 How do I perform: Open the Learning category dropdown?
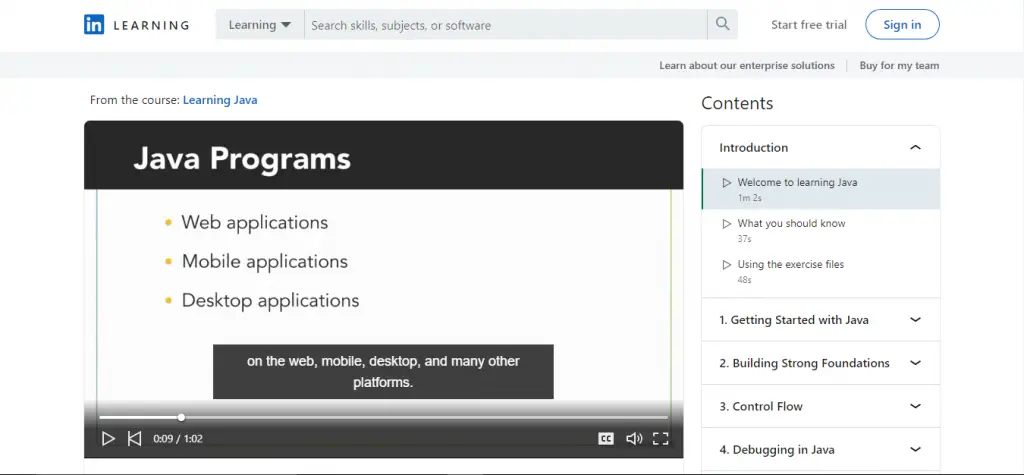coord(259,25)
